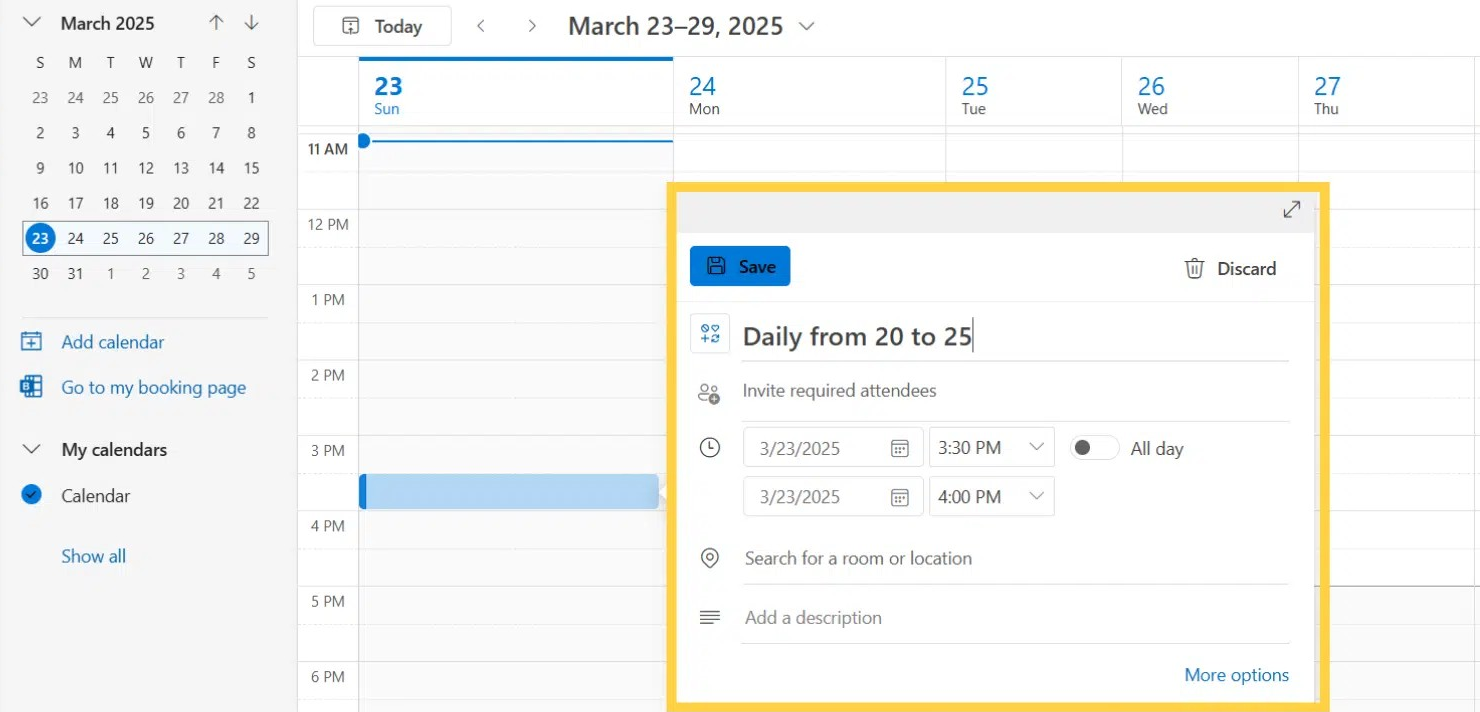
Task: Open the end date calendar picker
Action: (899, 497)
